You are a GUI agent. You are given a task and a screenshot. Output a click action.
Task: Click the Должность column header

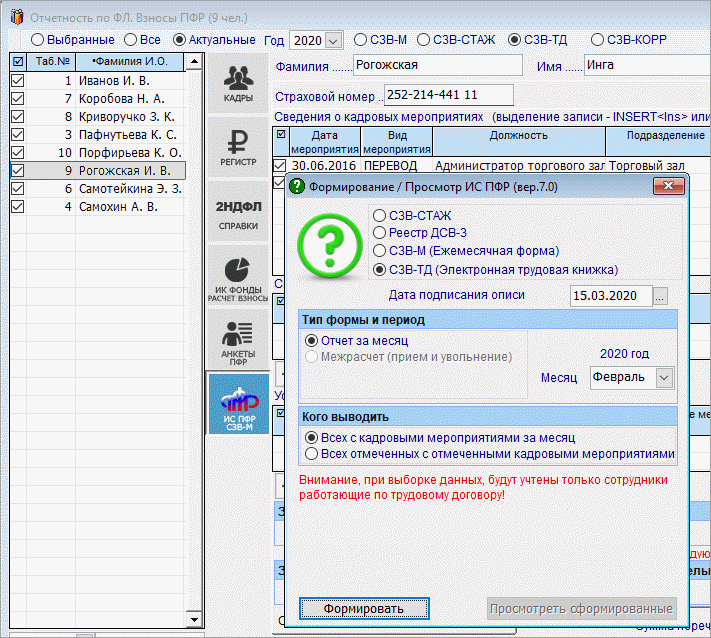[519, 142]
